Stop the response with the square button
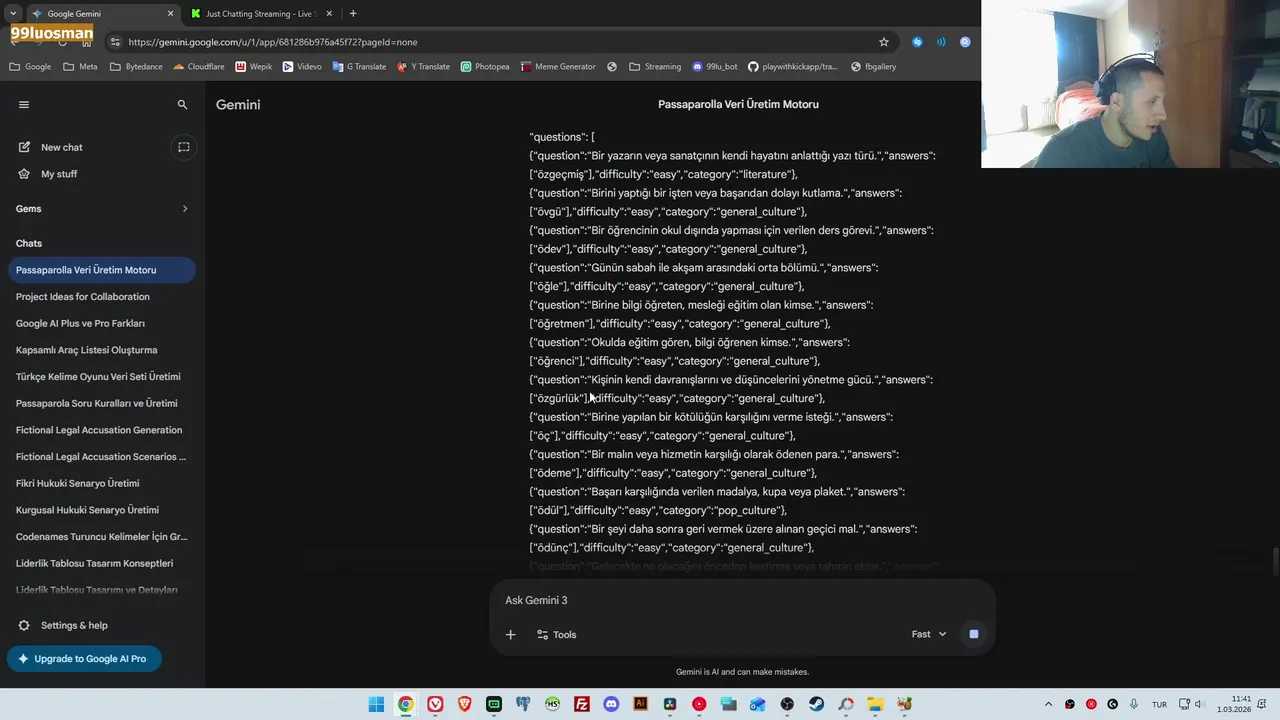The image size is (1280, 720). click(973, 634)
